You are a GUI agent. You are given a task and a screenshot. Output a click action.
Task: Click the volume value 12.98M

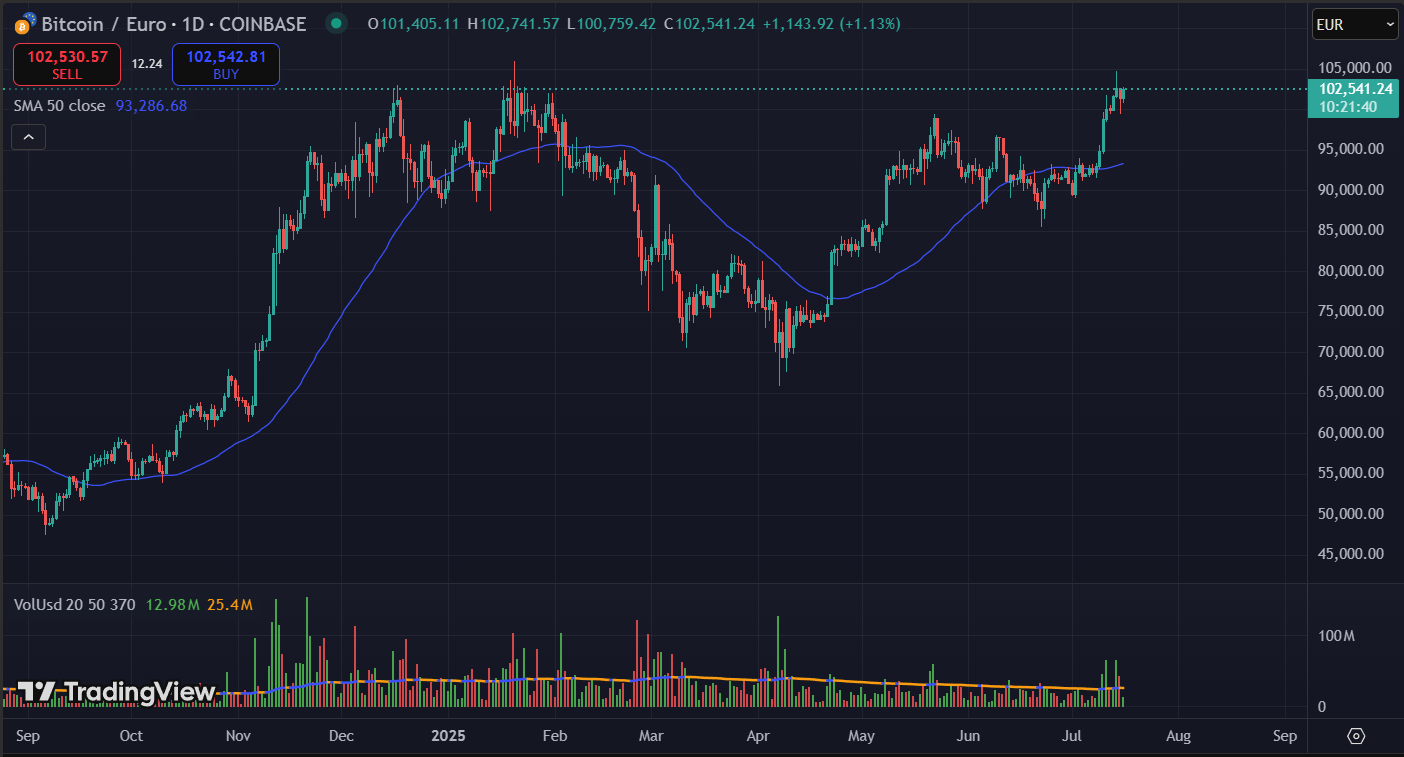(x=173, y=605)
